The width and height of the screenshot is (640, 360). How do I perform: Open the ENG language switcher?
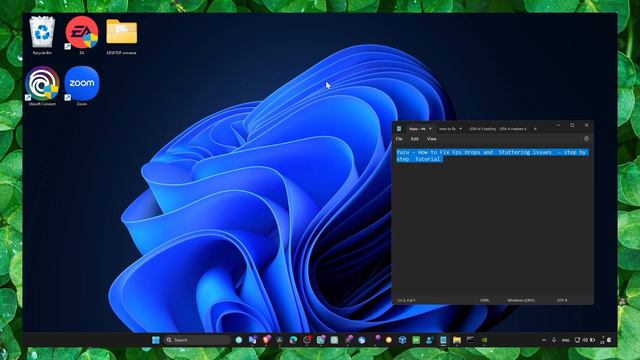[x=566, y=340]
